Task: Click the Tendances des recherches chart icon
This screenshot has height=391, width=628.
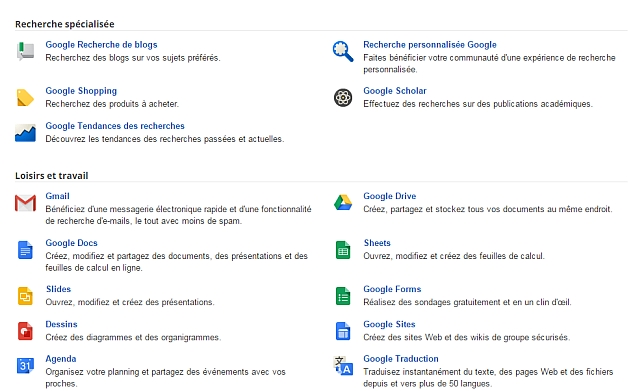Action: [x=25, y=133]
